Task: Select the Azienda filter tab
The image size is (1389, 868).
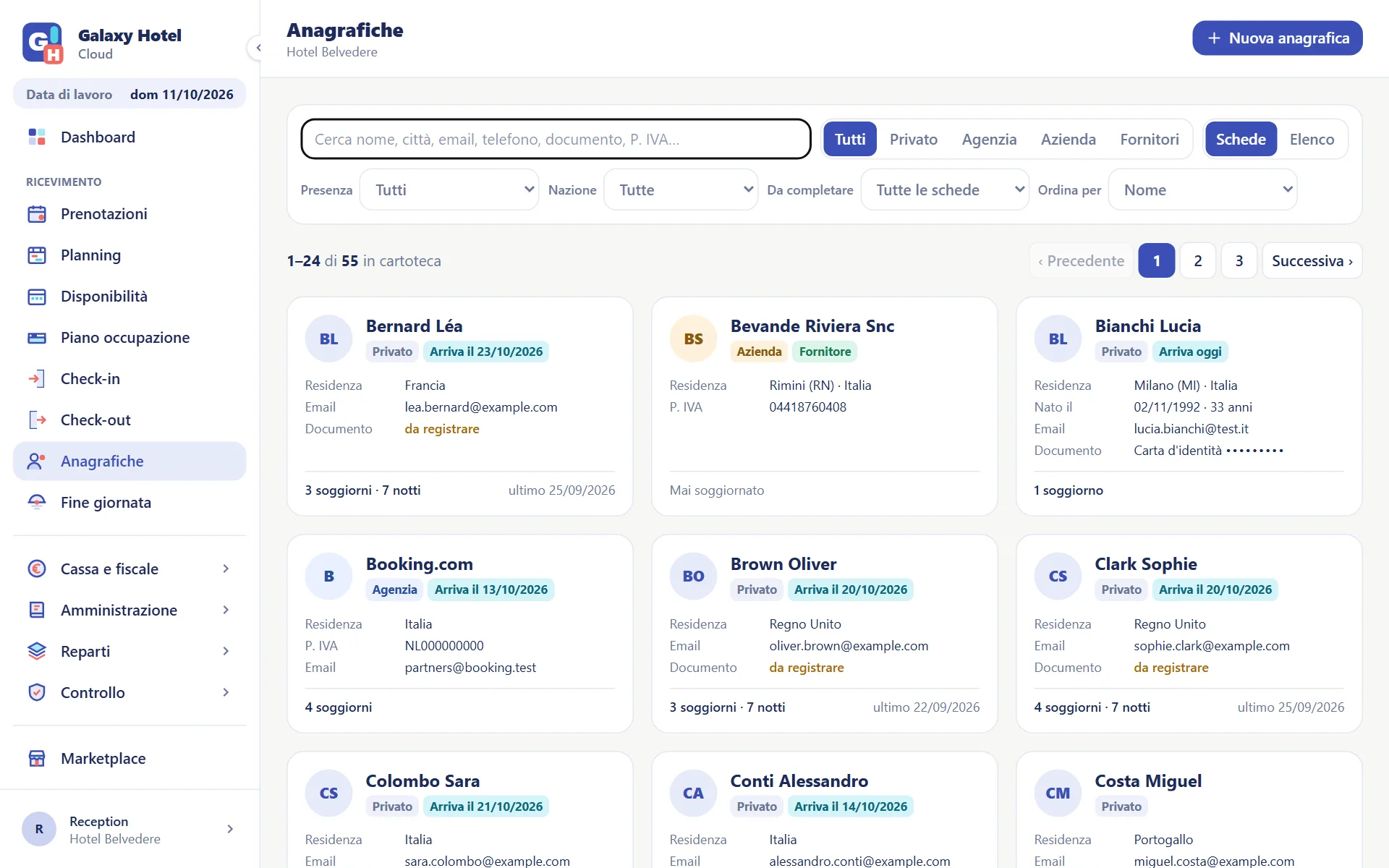Action: 1069,139
